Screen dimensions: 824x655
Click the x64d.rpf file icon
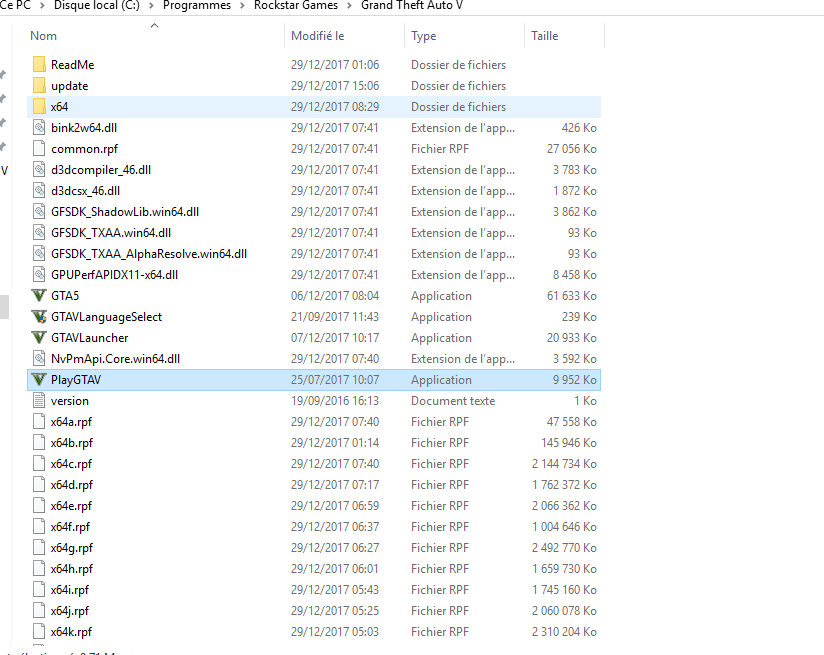(x=39, y=485)
